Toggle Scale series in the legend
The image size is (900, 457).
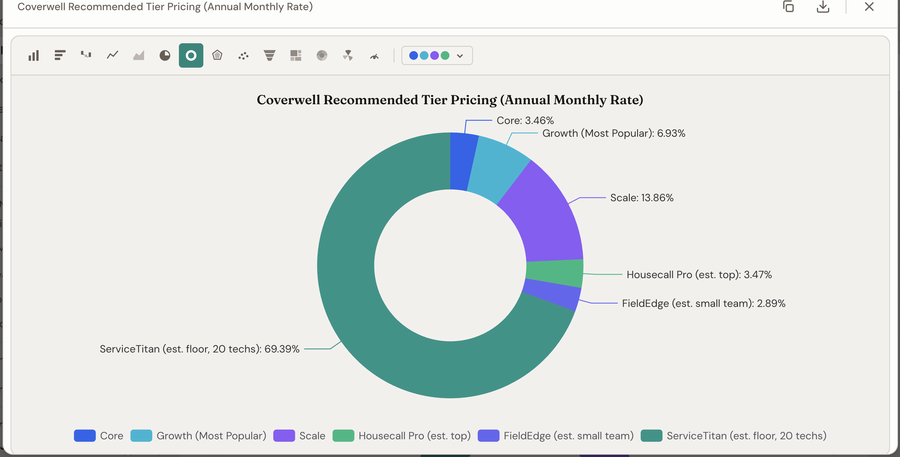[300, 436]
